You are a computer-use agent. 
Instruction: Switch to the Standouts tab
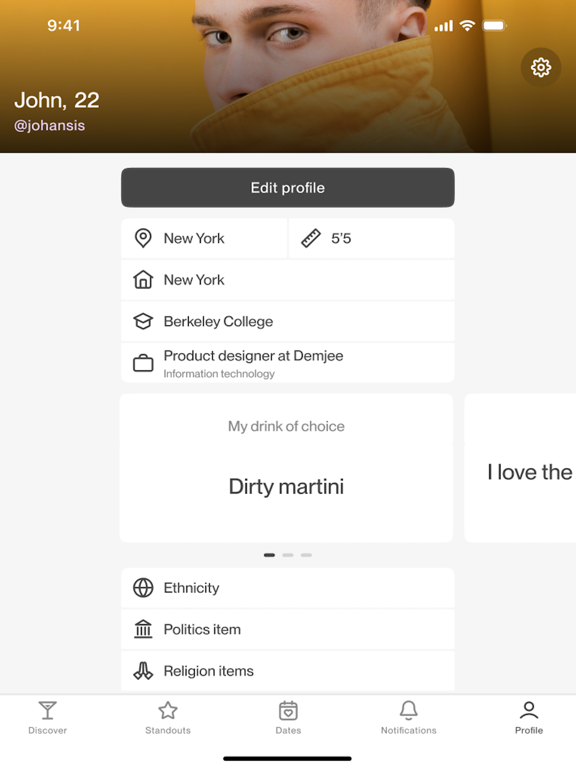tap(168, 718)
